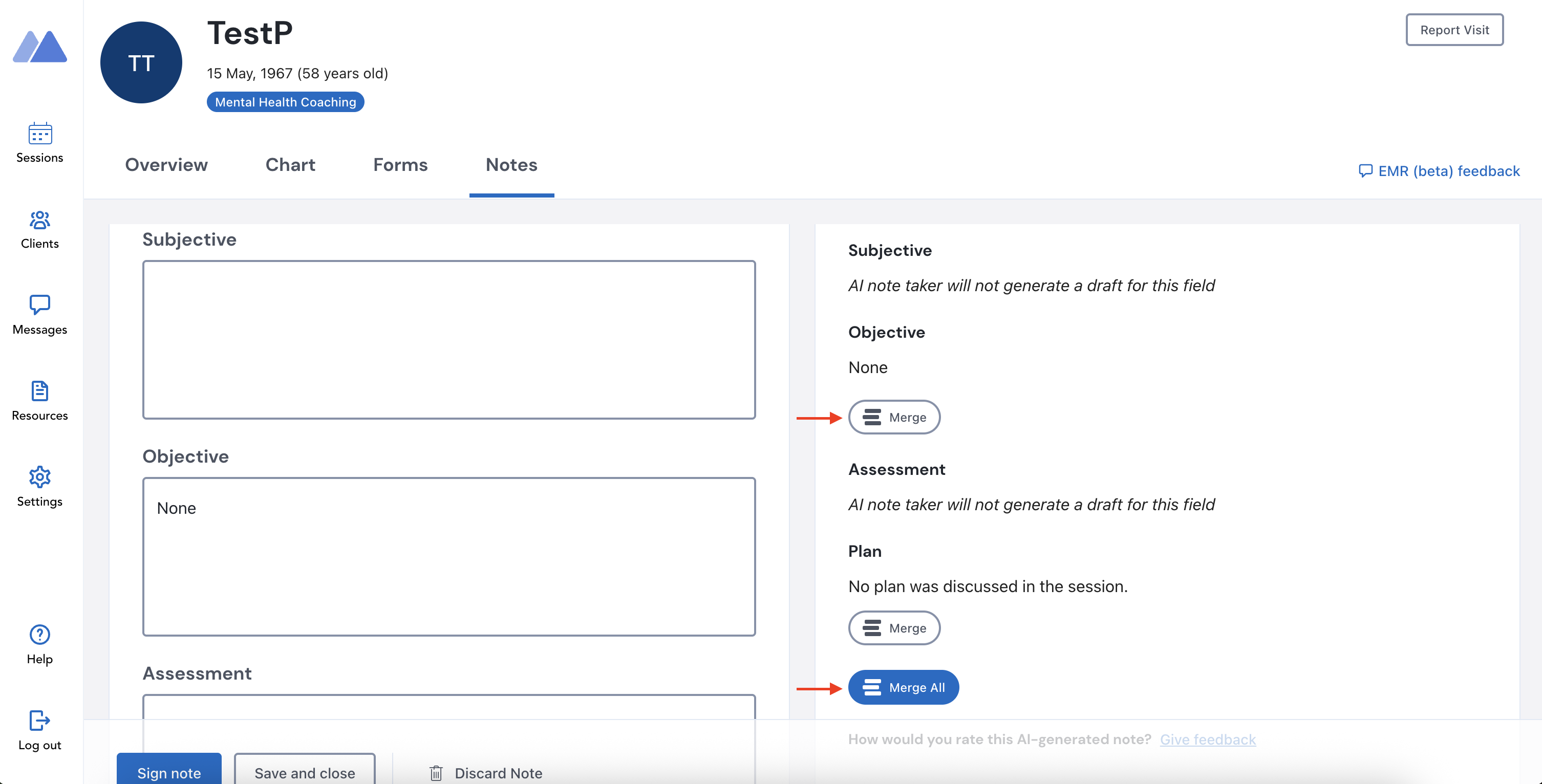This screenshot has width=1542, height=784.
Task: Click the trash icon next to Discard Note
Action: point(435,773)
